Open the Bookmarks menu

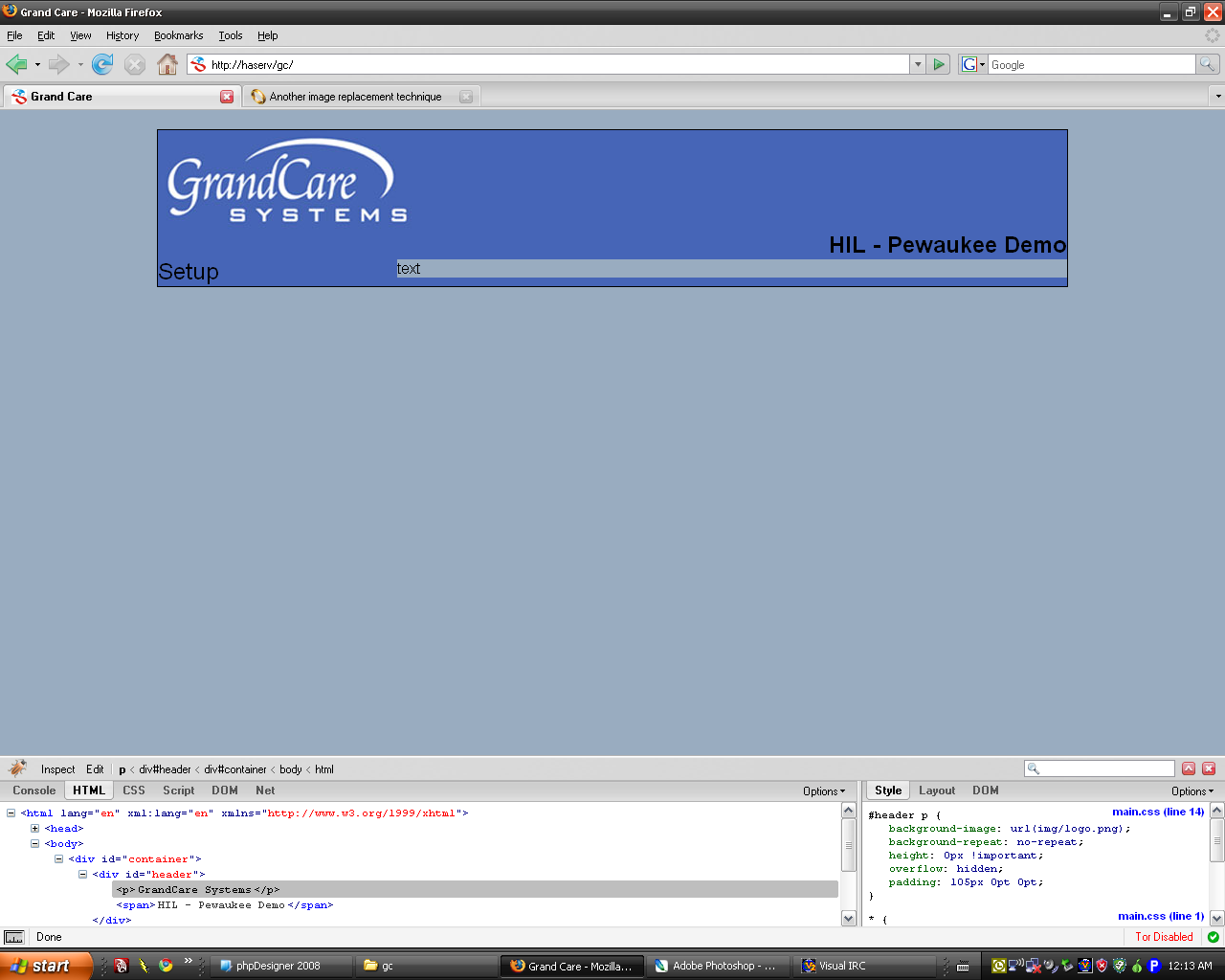(x=178, y=35)
